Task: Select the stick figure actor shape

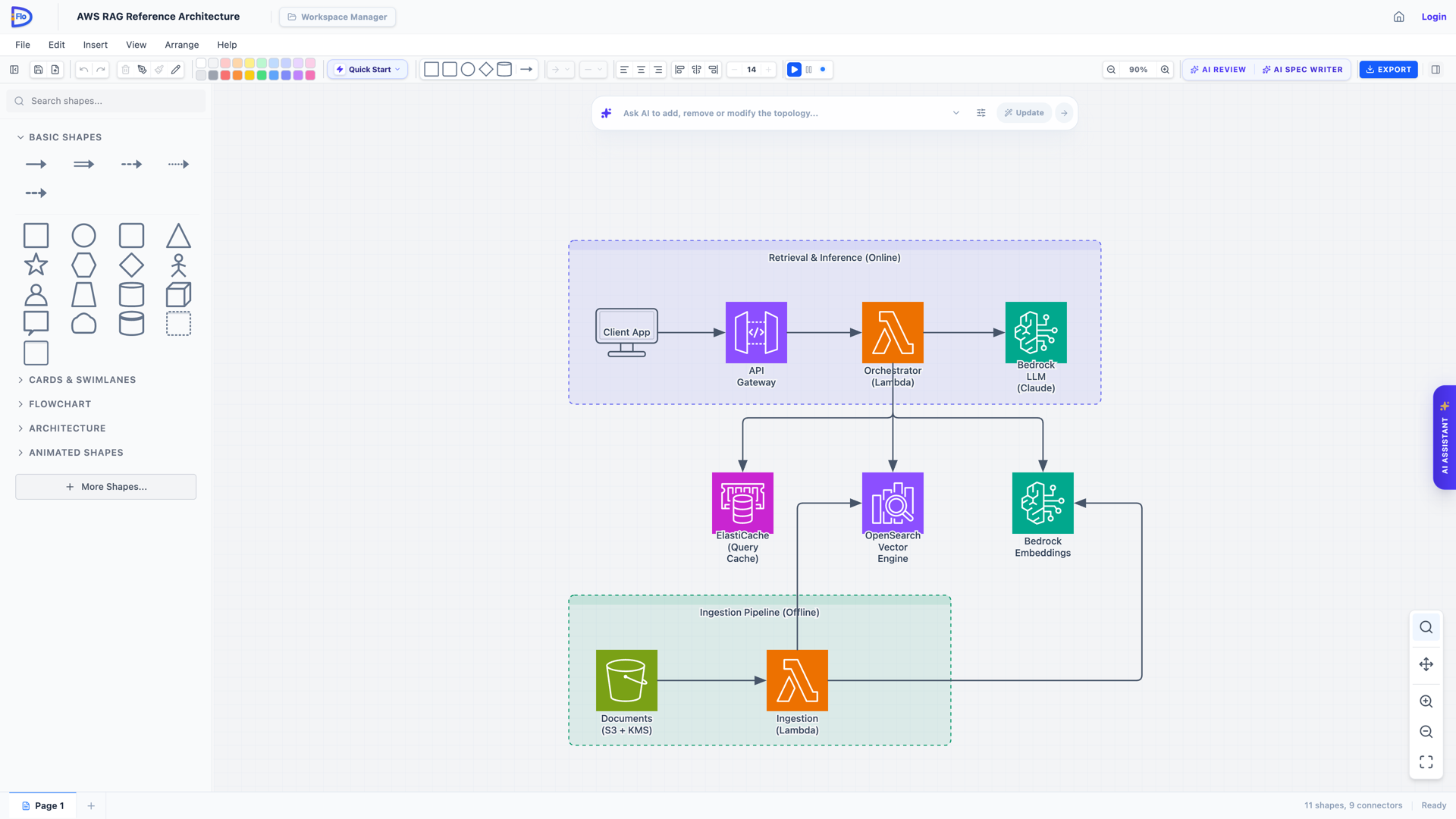Action: (178, 265)
